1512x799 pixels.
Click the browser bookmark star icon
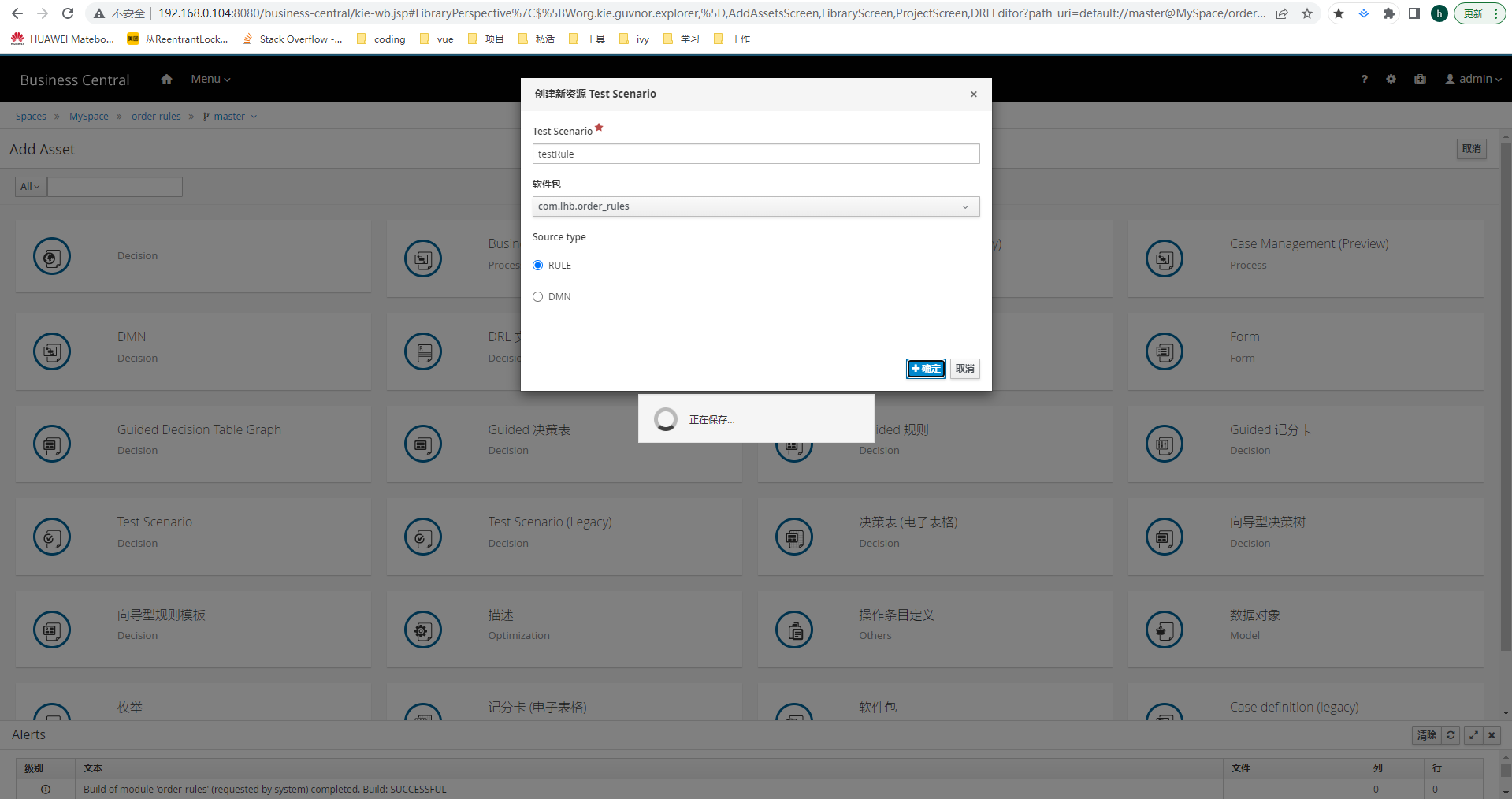pyautogui.click(x=1307, y=13)
